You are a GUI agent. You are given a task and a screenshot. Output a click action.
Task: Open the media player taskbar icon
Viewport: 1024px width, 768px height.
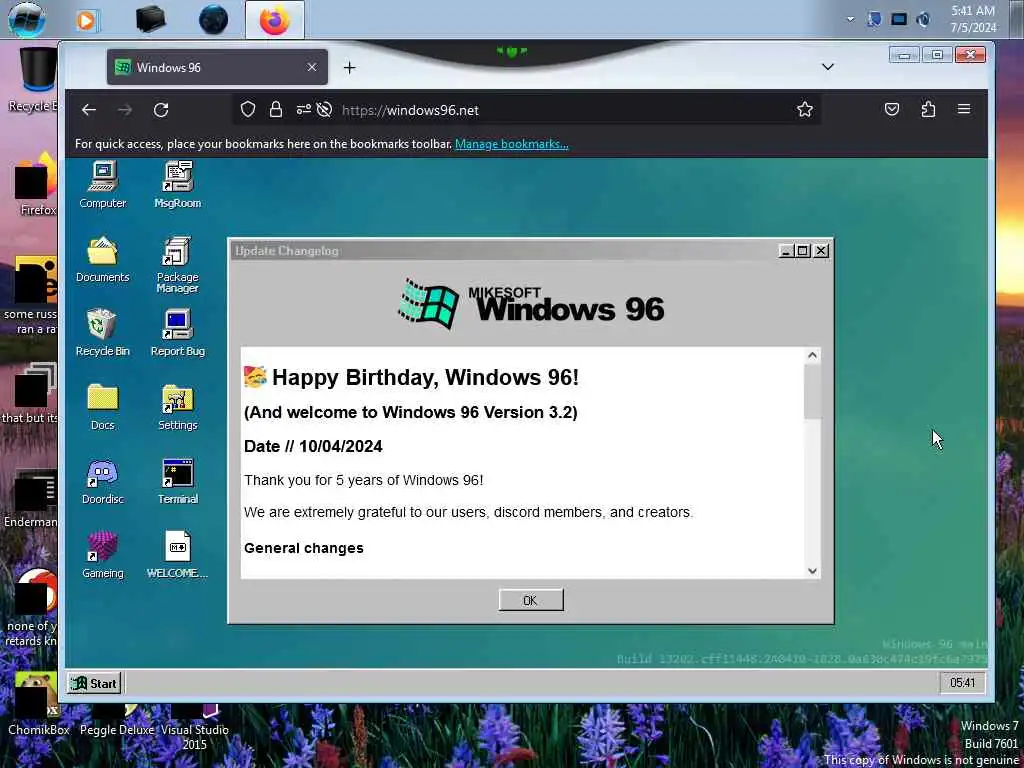[x=86, y=20]
